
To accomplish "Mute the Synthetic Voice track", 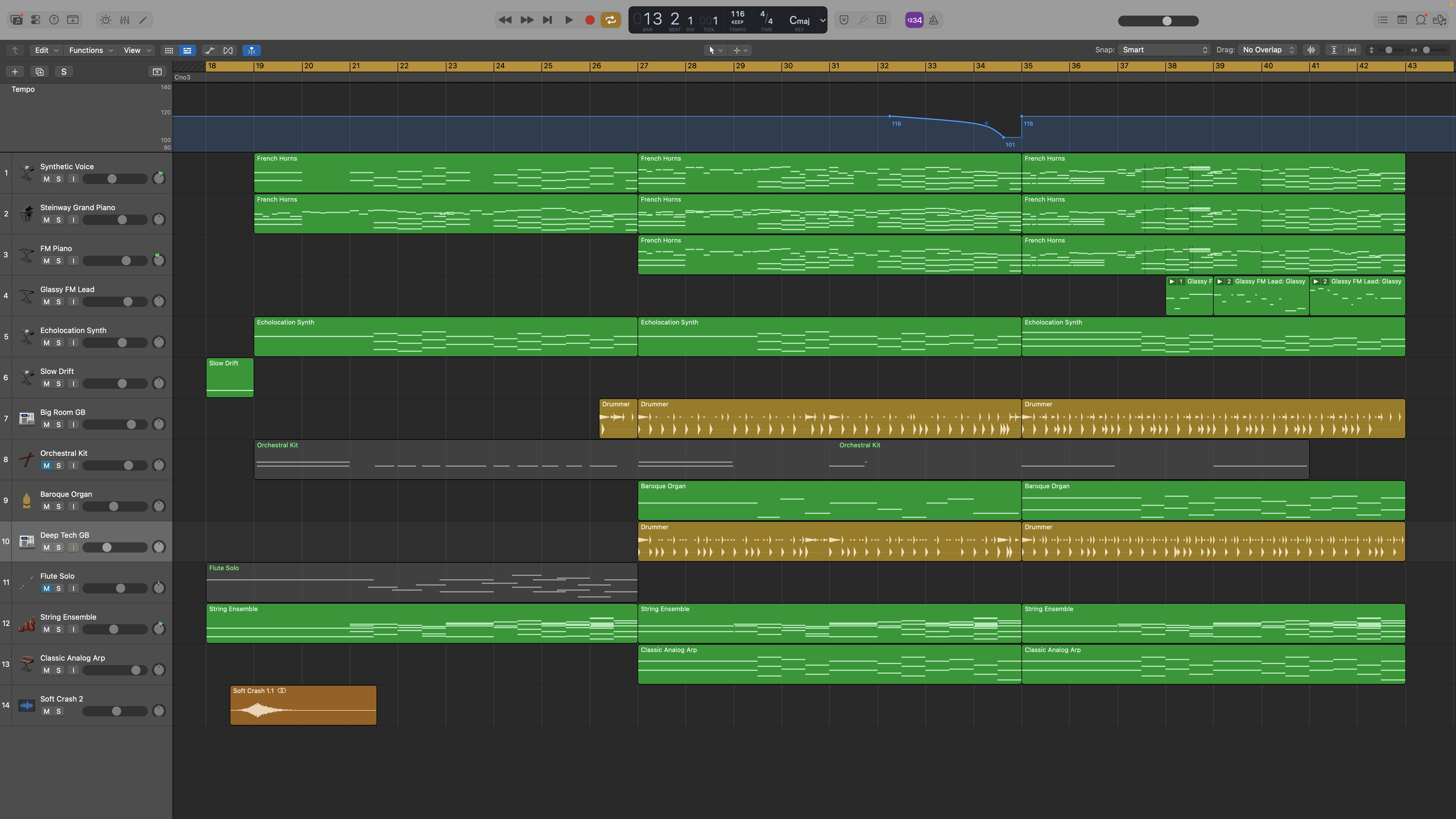I will (46, 179).
